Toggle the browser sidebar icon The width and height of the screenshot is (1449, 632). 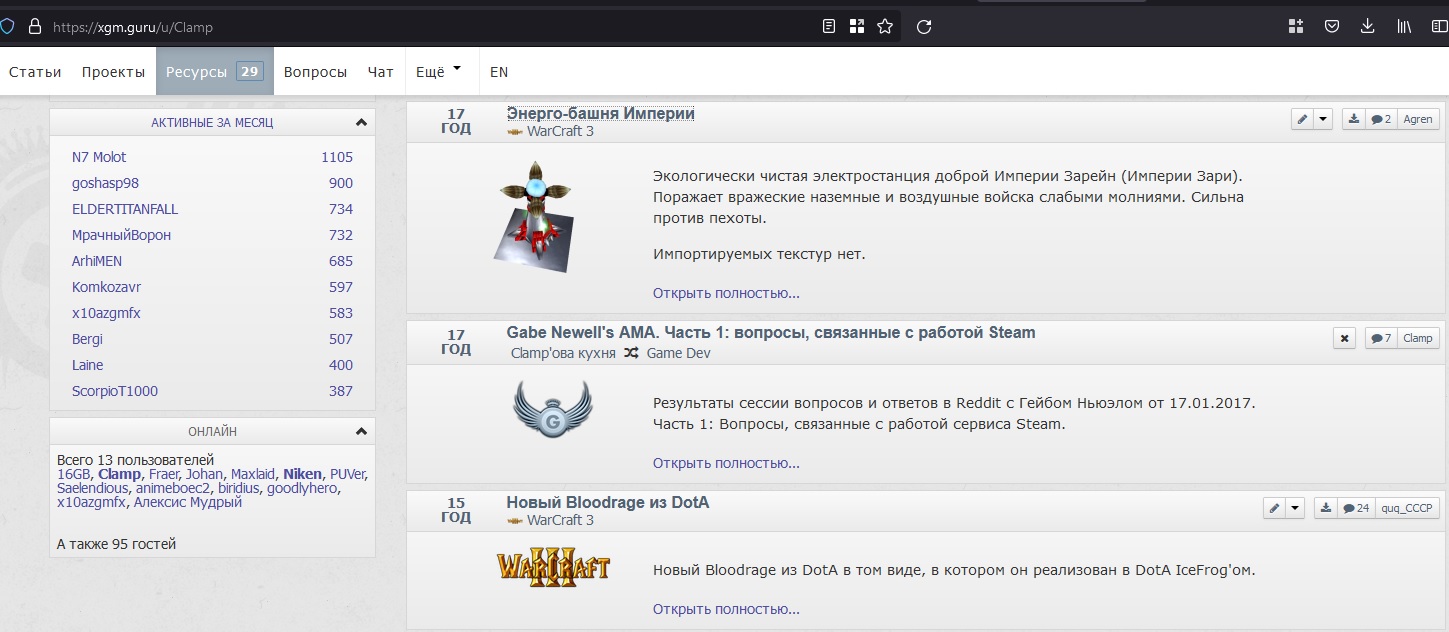click(1440, 27)
